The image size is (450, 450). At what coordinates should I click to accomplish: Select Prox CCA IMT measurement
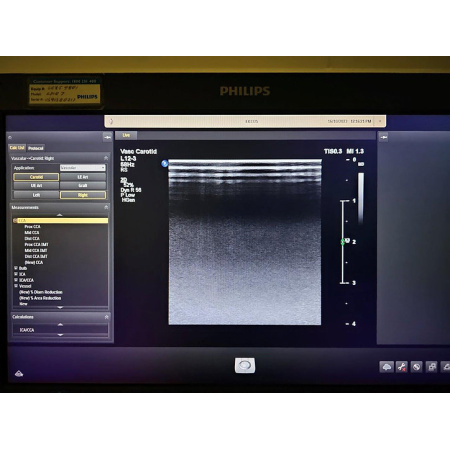coord(36,244)
